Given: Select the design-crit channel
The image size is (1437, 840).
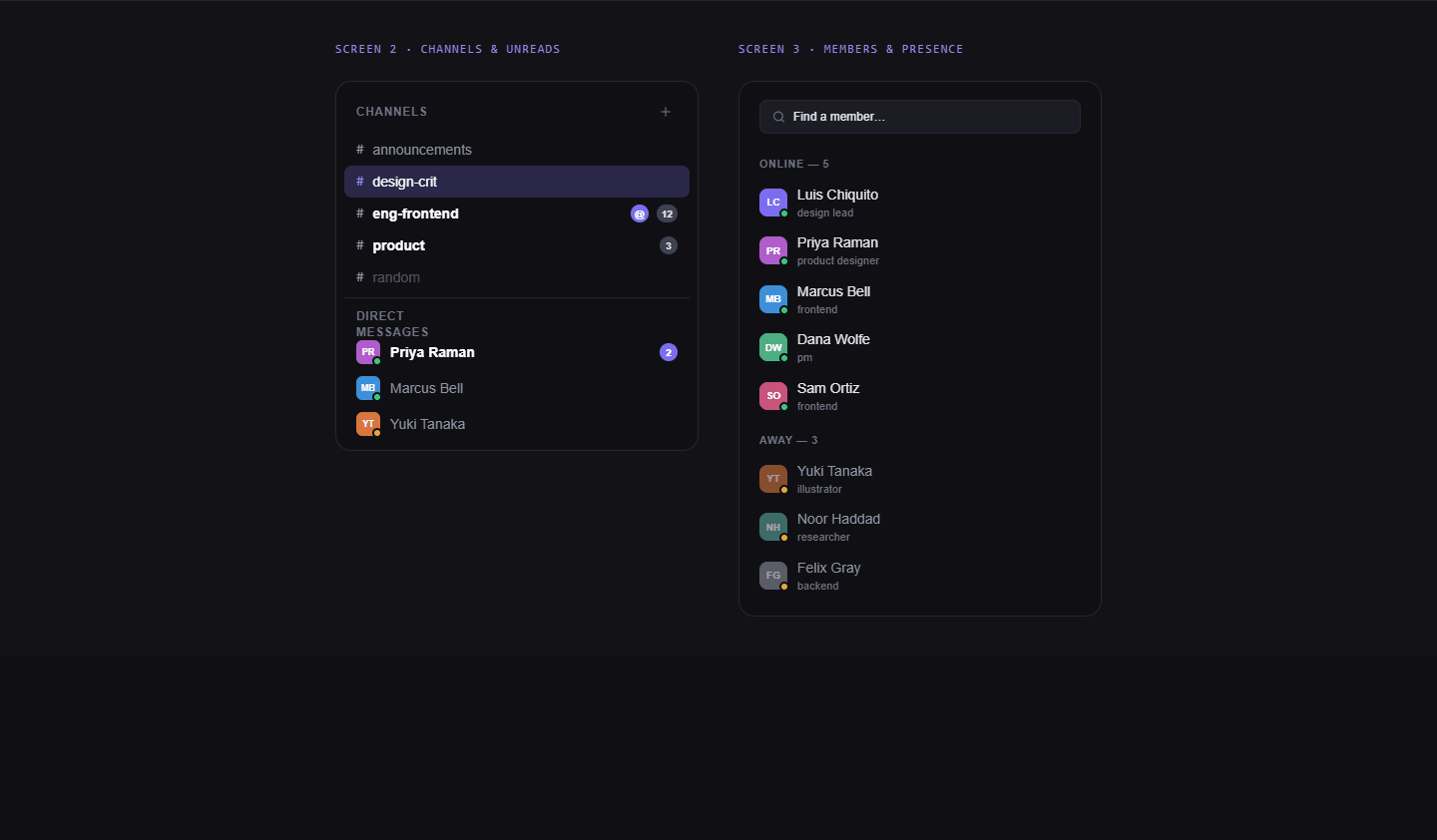Looking at the screenshot, I should (x=517, y=182).
